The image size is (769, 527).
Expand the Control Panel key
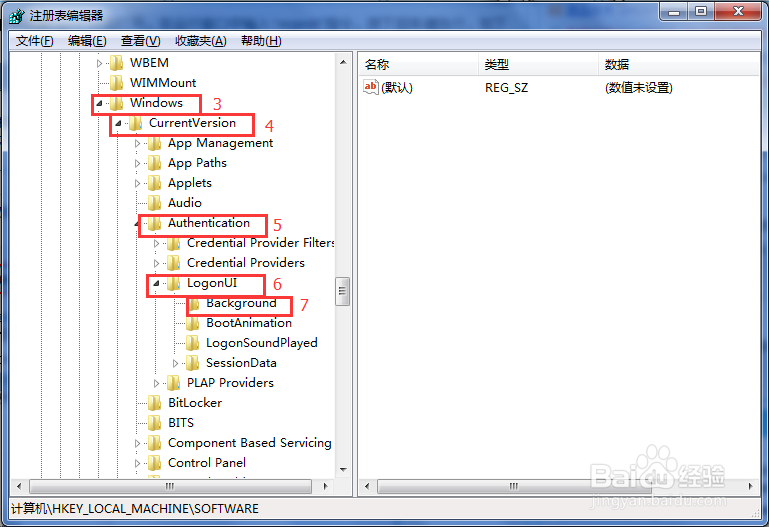[137, 463]
